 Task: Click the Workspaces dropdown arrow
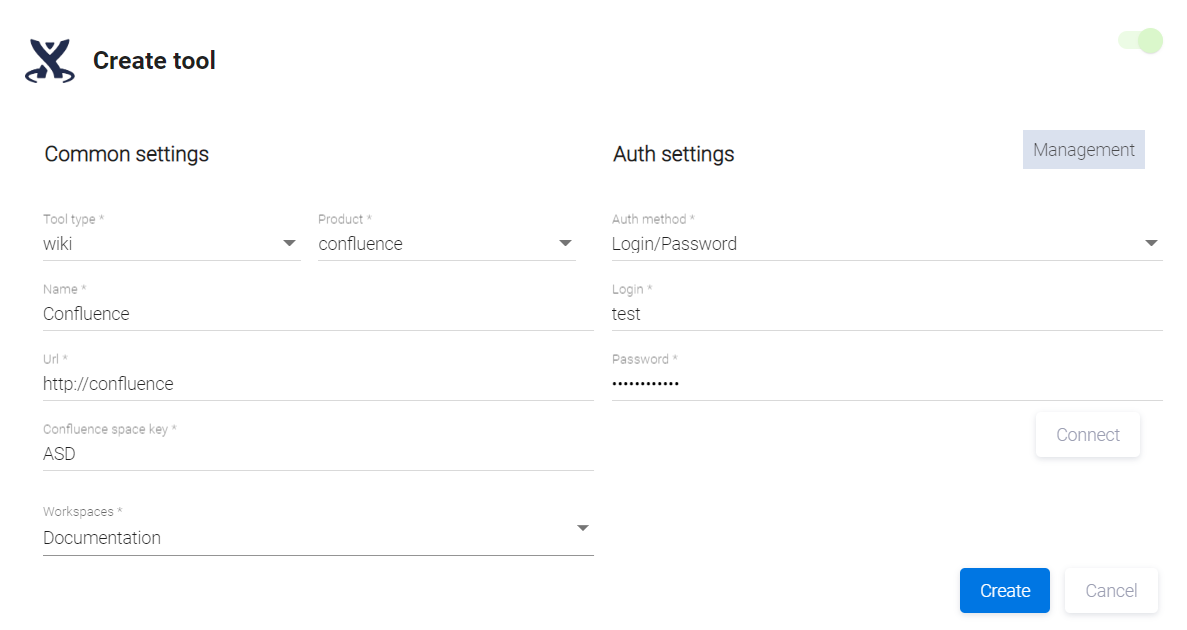pyautogui.click(x=583, y=528)
